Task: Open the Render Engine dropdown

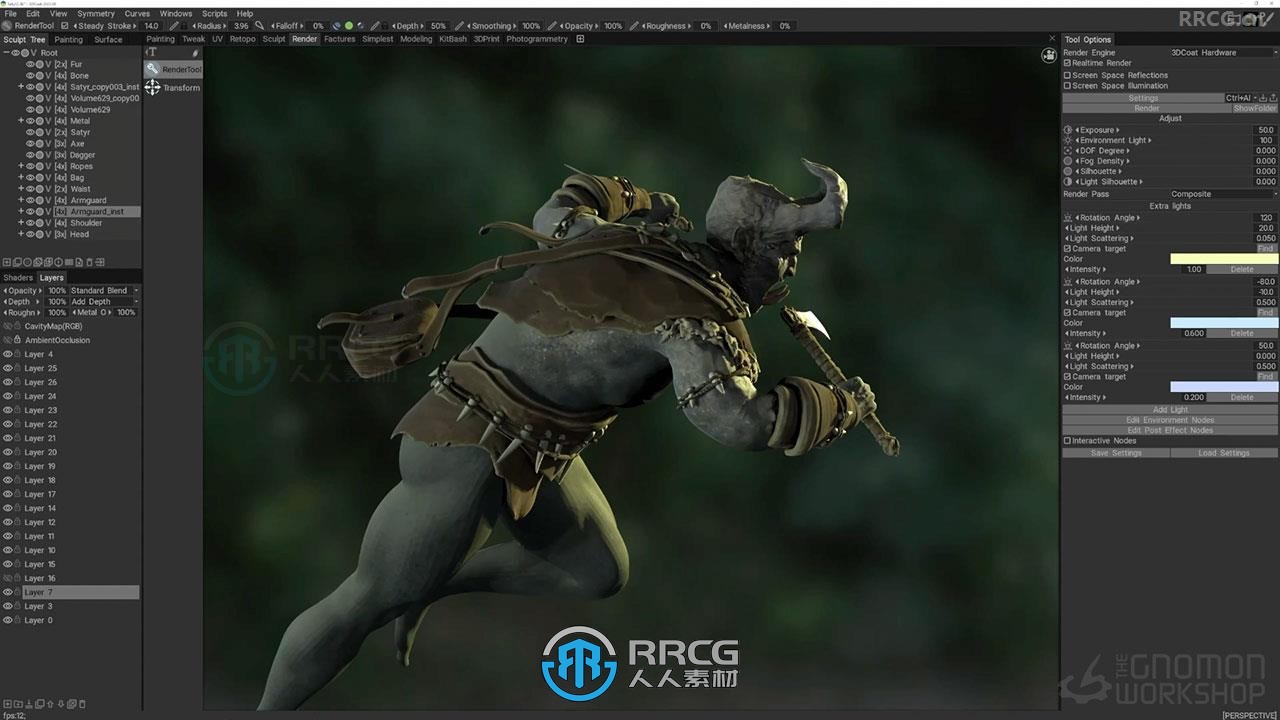Action: click(1223, 52)
